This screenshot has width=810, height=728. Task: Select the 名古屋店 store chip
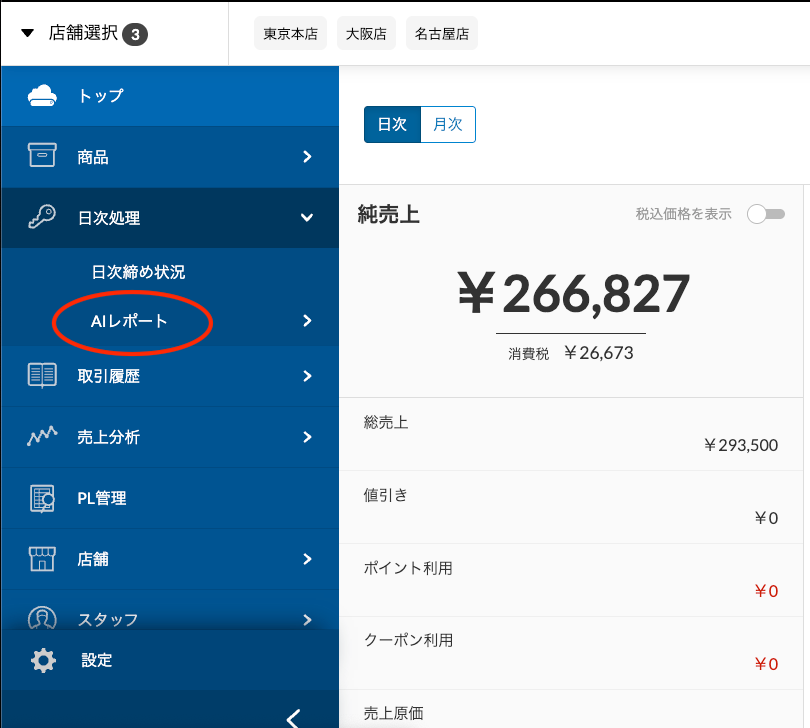(x=442, y=34)
